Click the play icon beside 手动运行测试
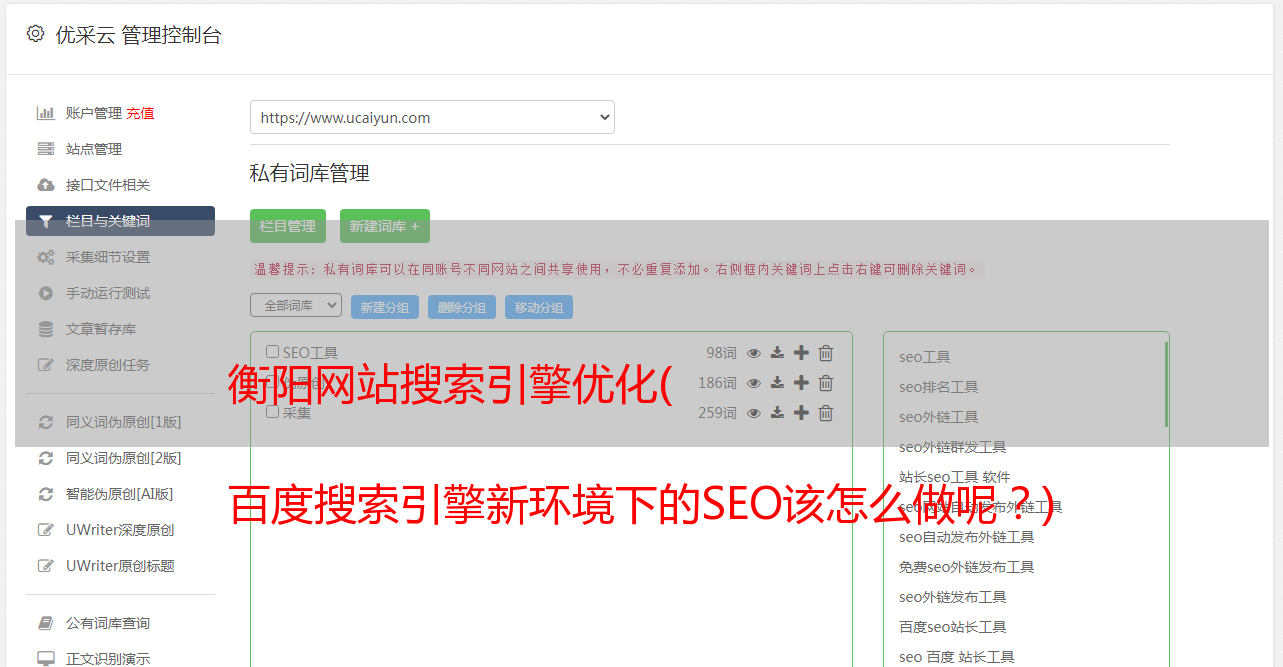The height and width of the screenshot is (667, 1283). click(45, 293)
